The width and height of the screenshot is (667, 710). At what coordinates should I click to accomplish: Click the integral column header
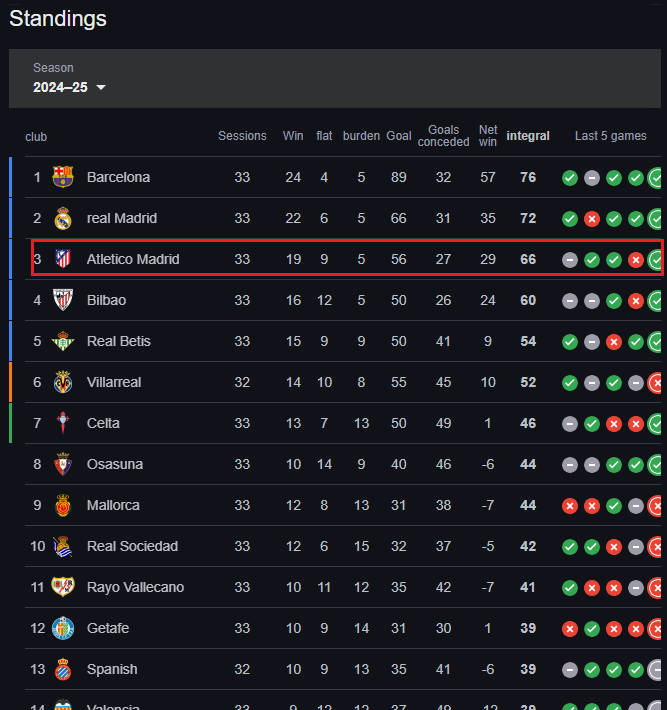[x=528, y=136]
